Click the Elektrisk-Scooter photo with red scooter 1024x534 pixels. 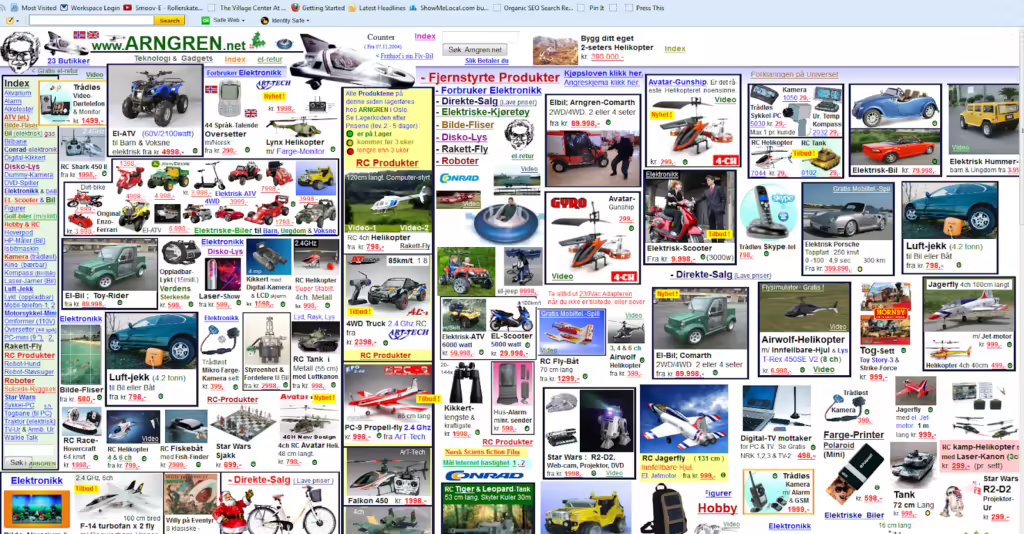pos(689,209)
